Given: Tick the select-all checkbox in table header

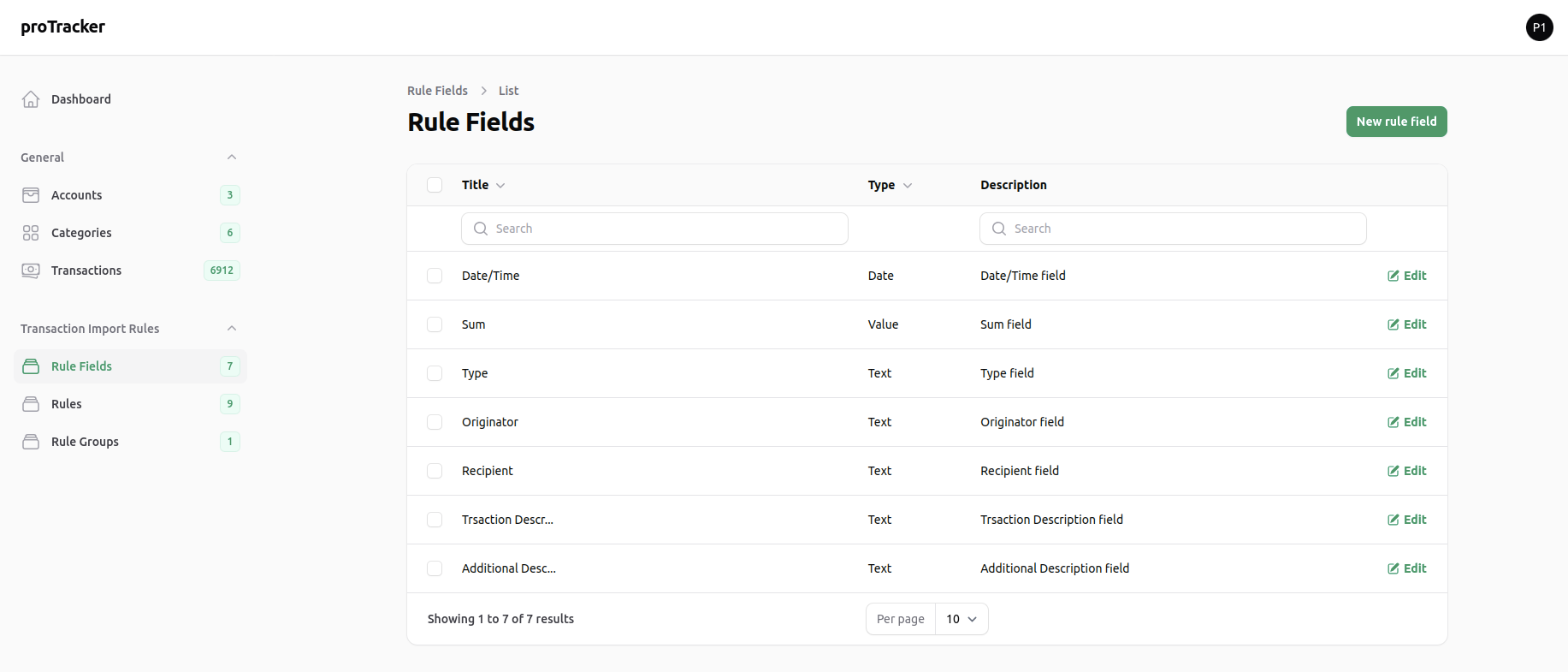Looking at the screenshot, I should coord(435,185).
